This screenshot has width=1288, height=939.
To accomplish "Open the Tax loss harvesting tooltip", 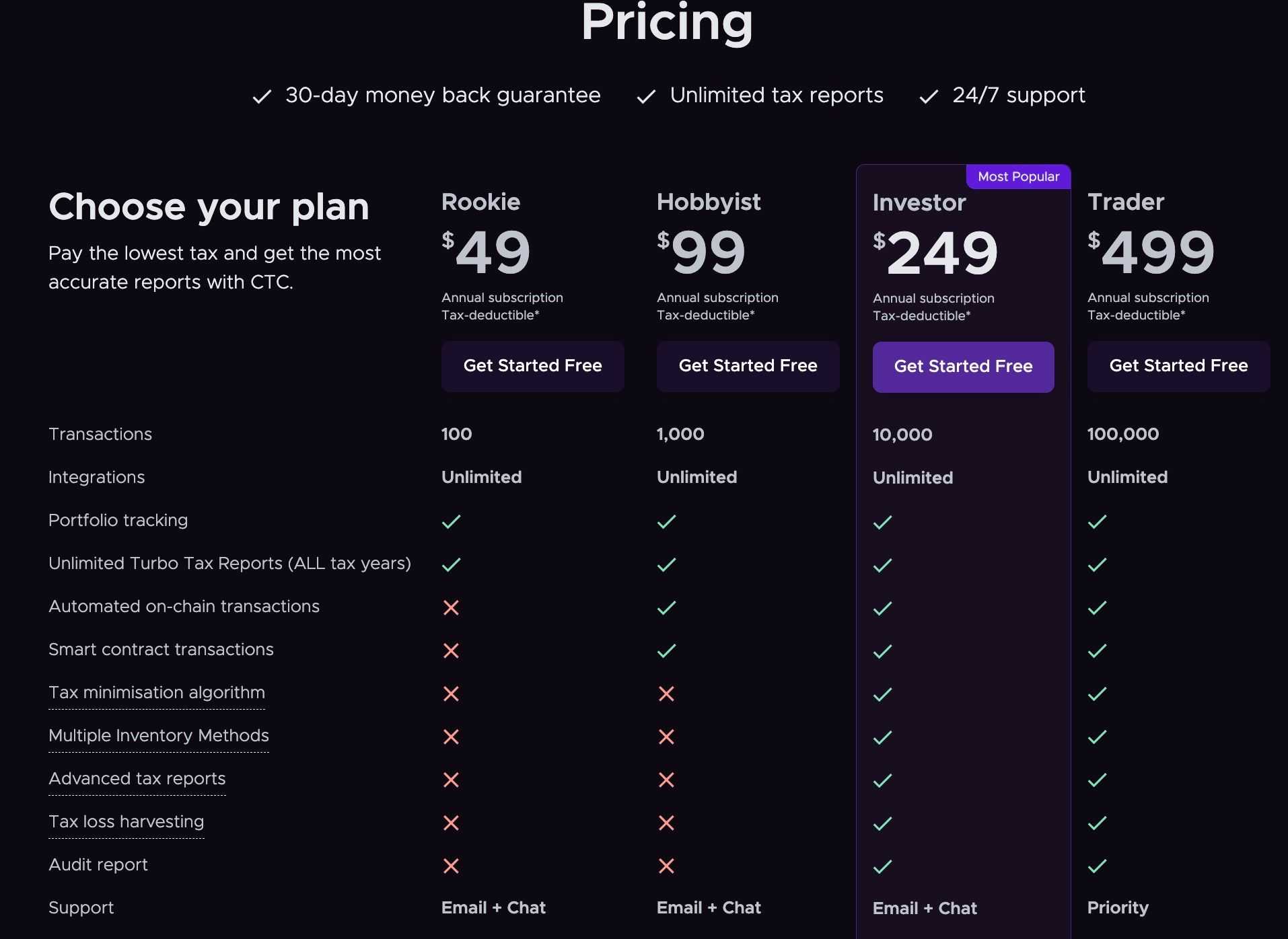I will 126,822.
